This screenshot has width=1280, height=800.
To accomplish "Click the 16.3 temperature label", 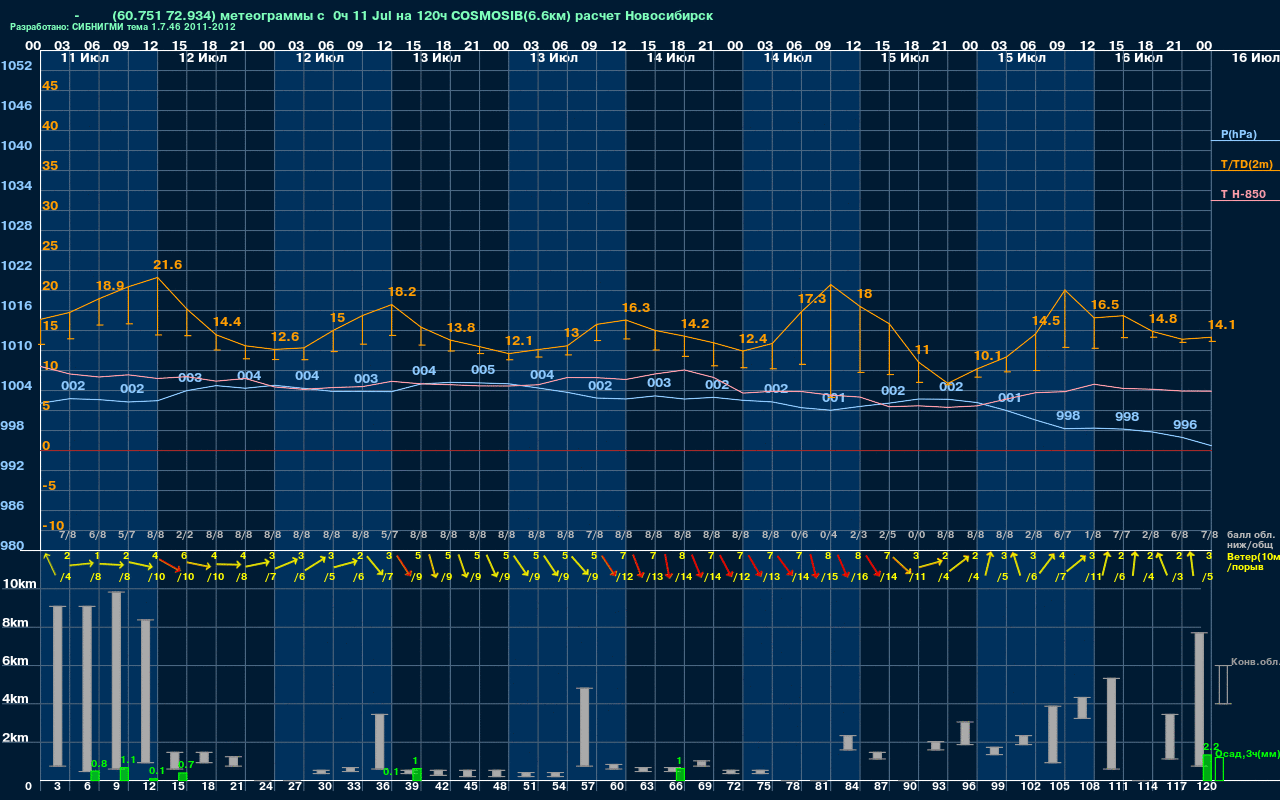I will point(636,308).
